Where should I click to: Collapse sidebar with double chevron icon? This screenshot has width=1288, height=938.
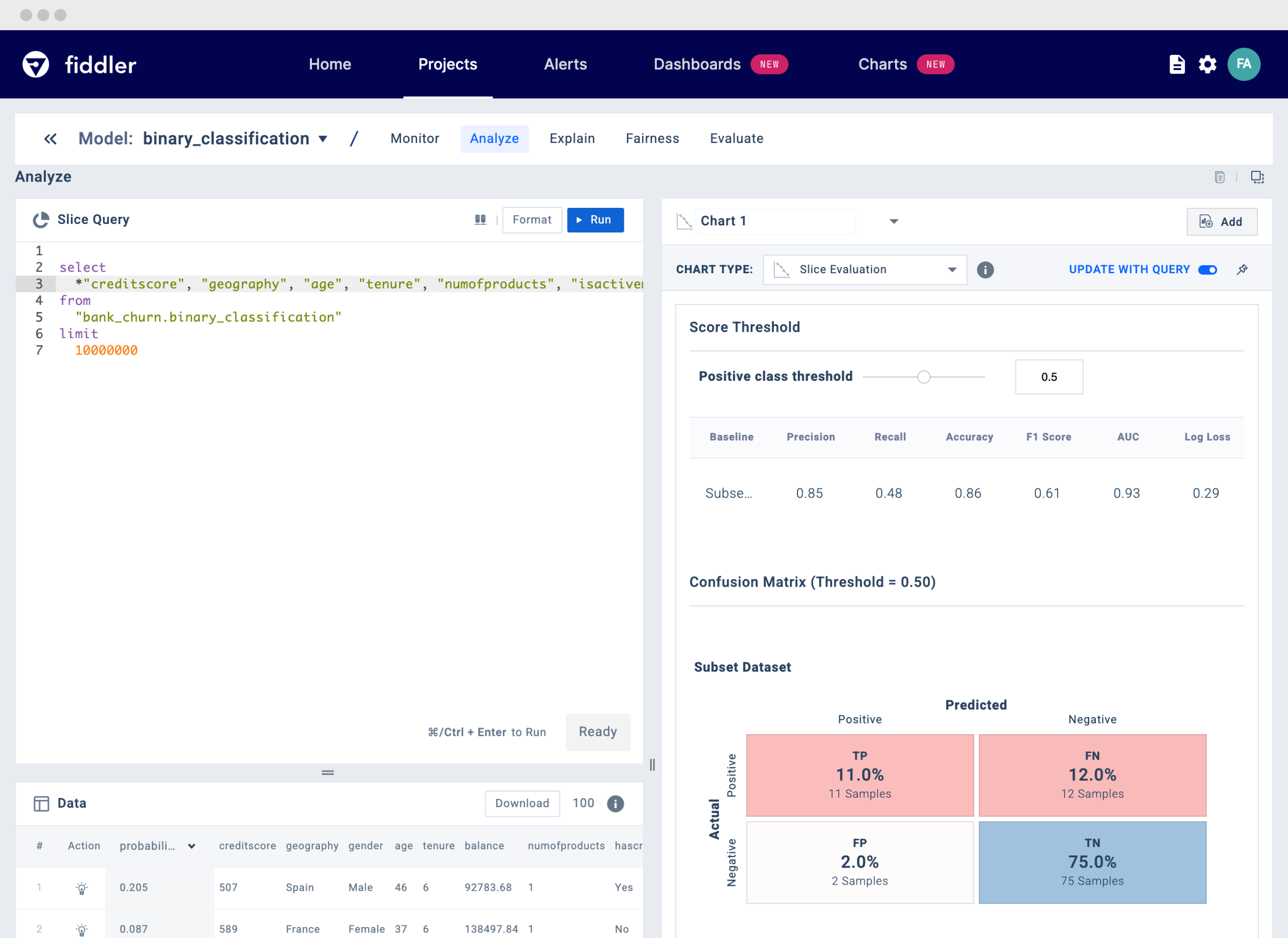pos(50,138)
